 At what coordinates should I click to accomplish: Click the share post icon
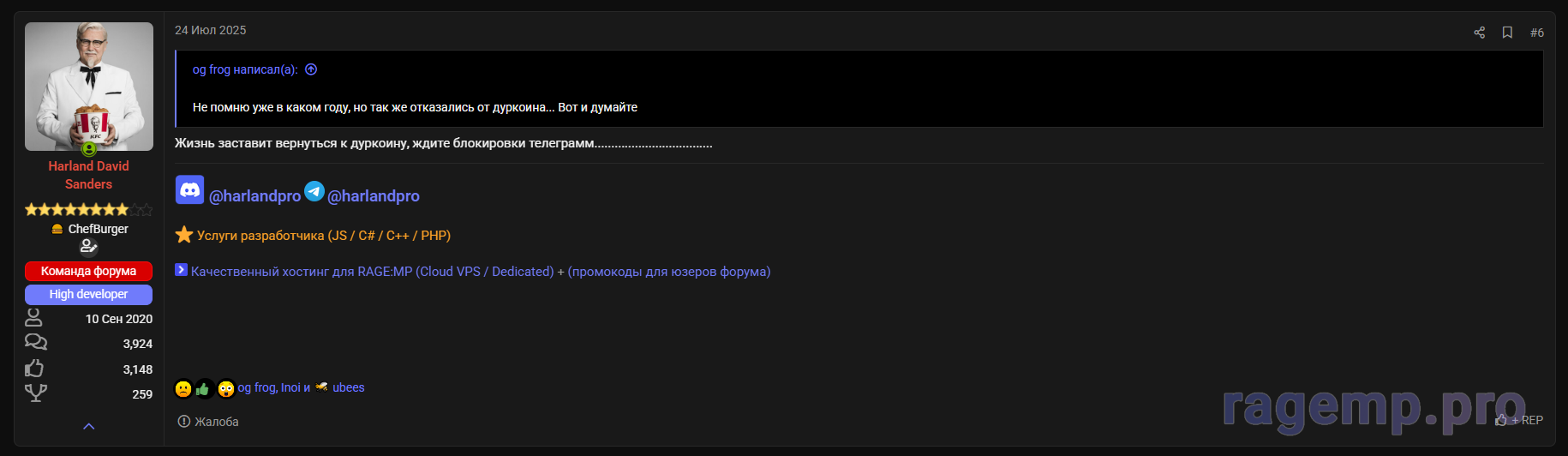pyautogui.click(x=1479, y=33)
